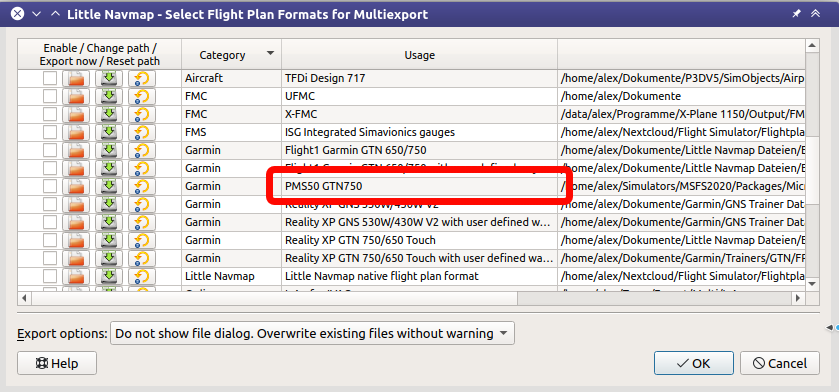This screenshot has width=839, height=392.
Task: Click the table's vertical scrollbar down arrow
Action: pyautogui.click(x=812, y=283)
